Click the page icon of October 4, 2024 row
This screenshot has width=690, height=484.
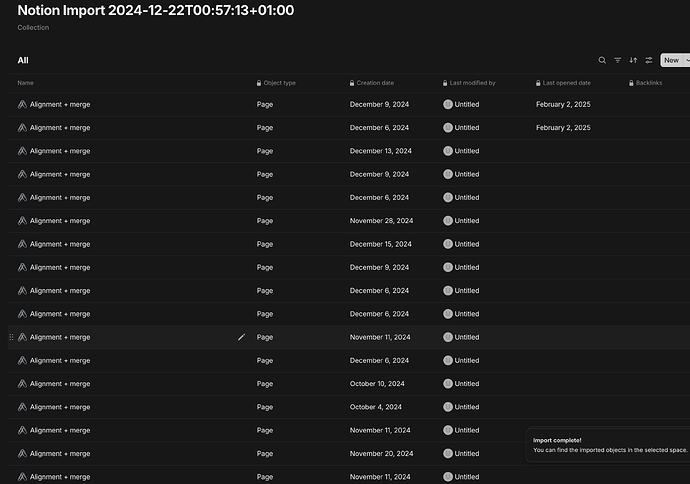[x=22, y=407]
